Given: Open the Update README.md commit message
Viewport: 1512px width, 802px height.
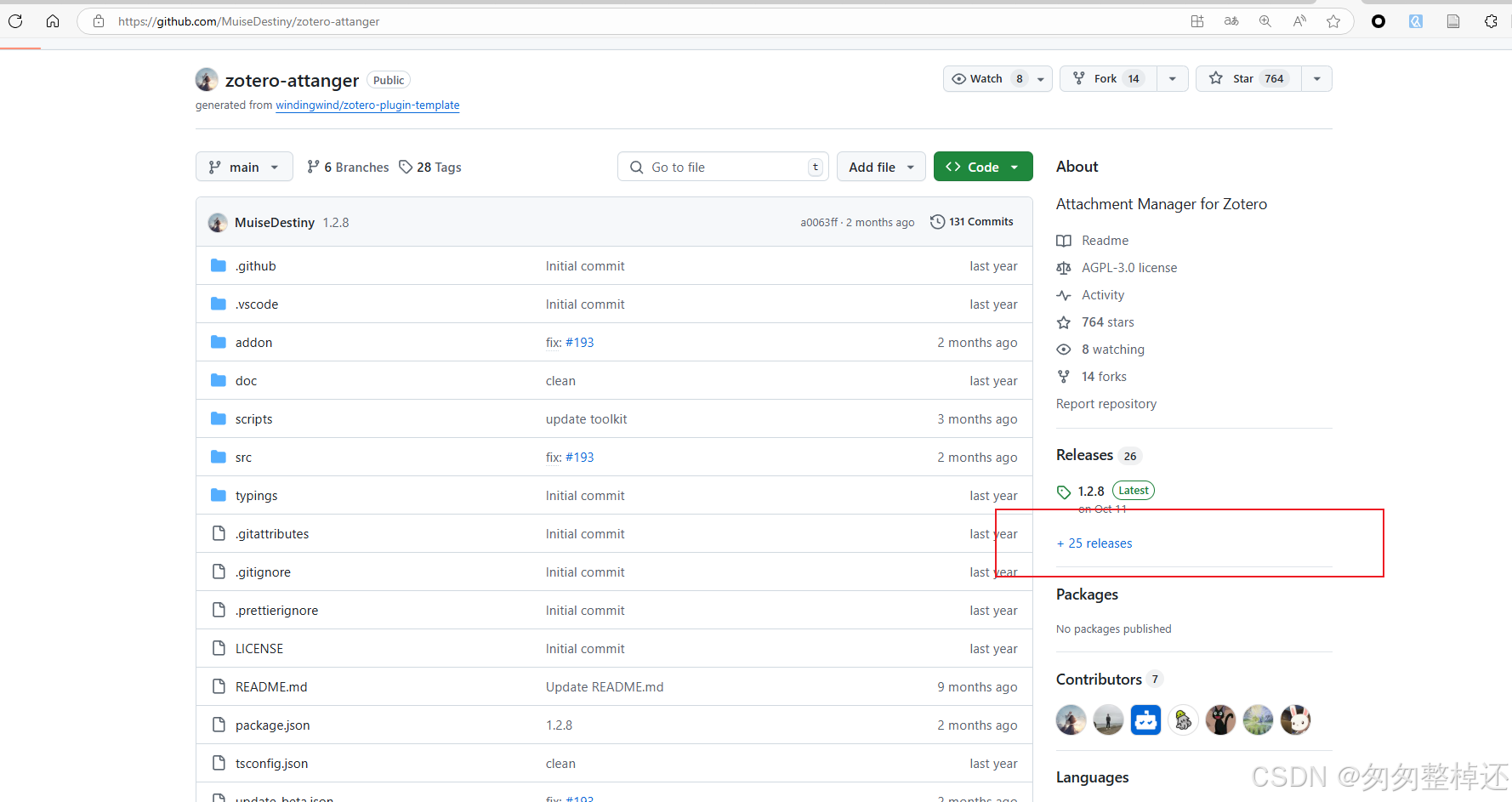Looking at the screenshot, I should 605,687.
